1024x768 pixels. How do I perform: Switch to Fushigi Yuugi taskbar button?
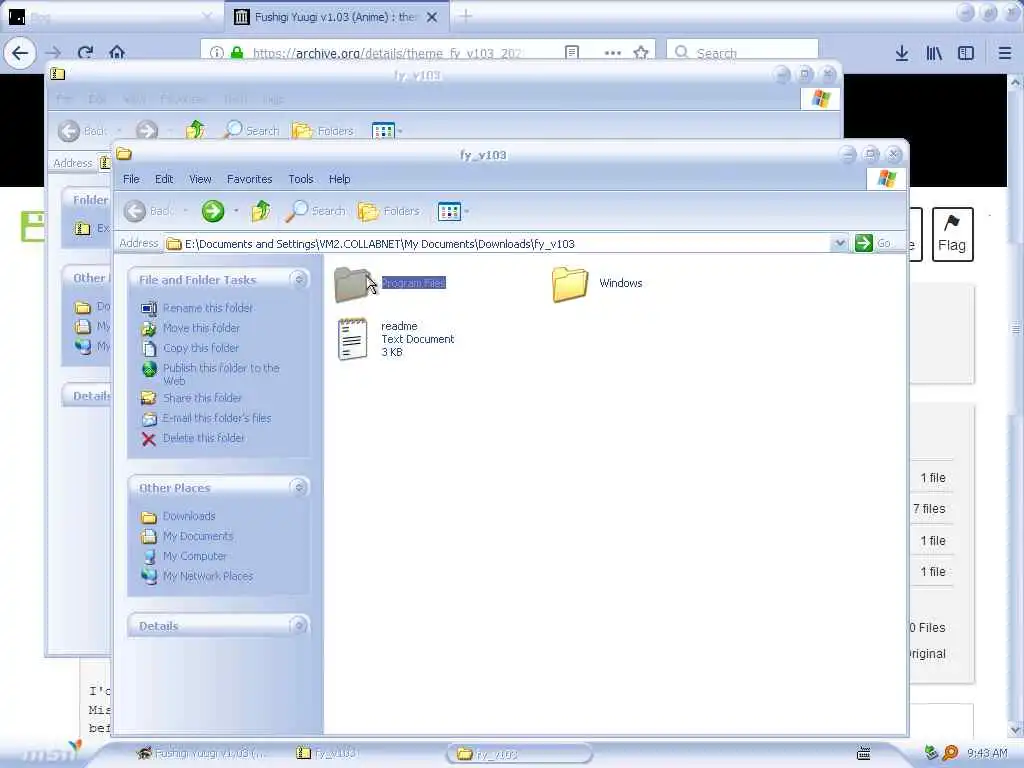pyautogui.click(x=201, y=754)
